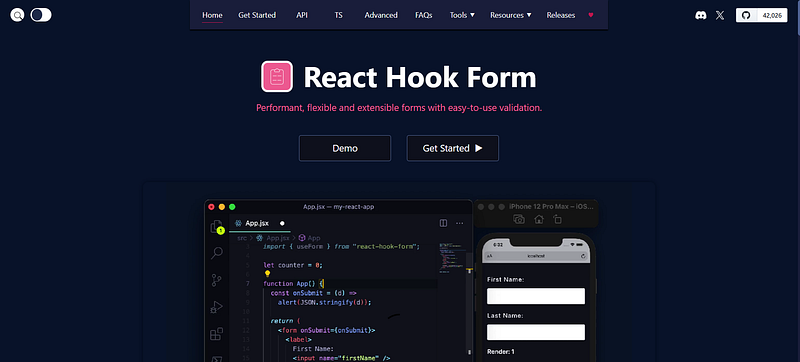Open the search magnifier icon
Screen dimensions: 800x362
pos(17,15)
